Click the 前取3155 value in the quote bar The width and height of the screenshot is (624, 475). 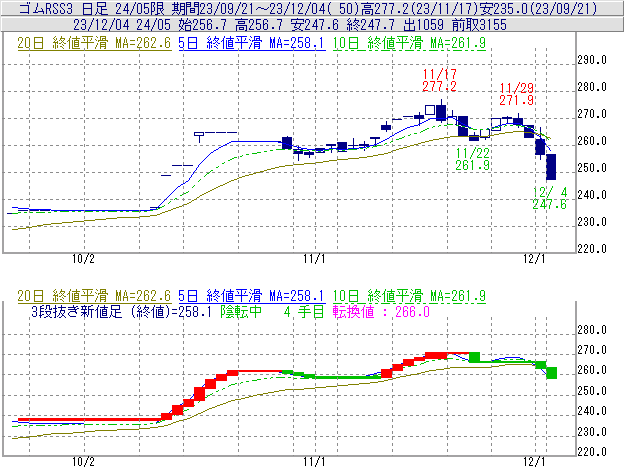click(480, 25)
